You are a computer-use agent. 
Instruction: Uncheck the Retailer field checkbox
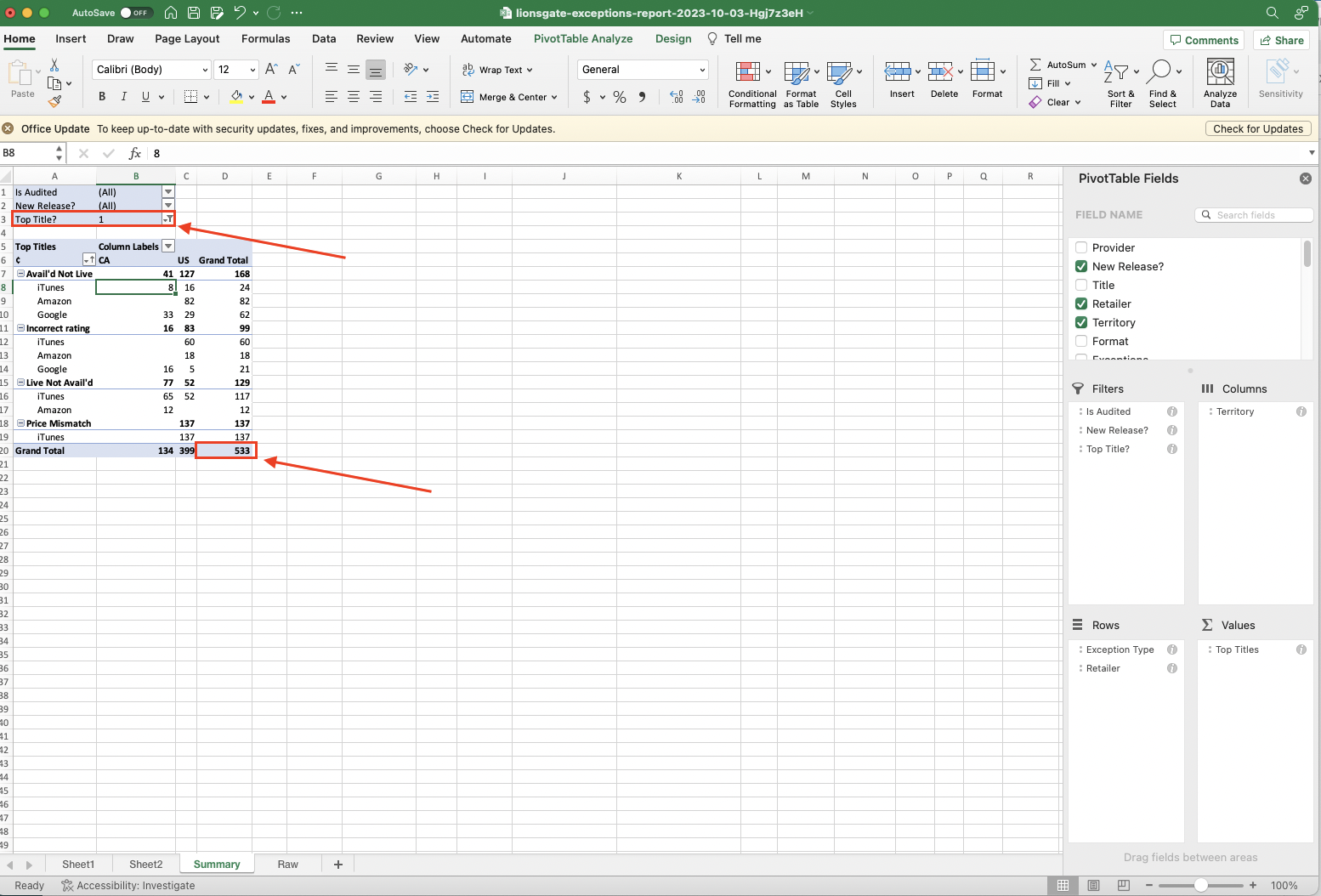tap(1081, 303)
